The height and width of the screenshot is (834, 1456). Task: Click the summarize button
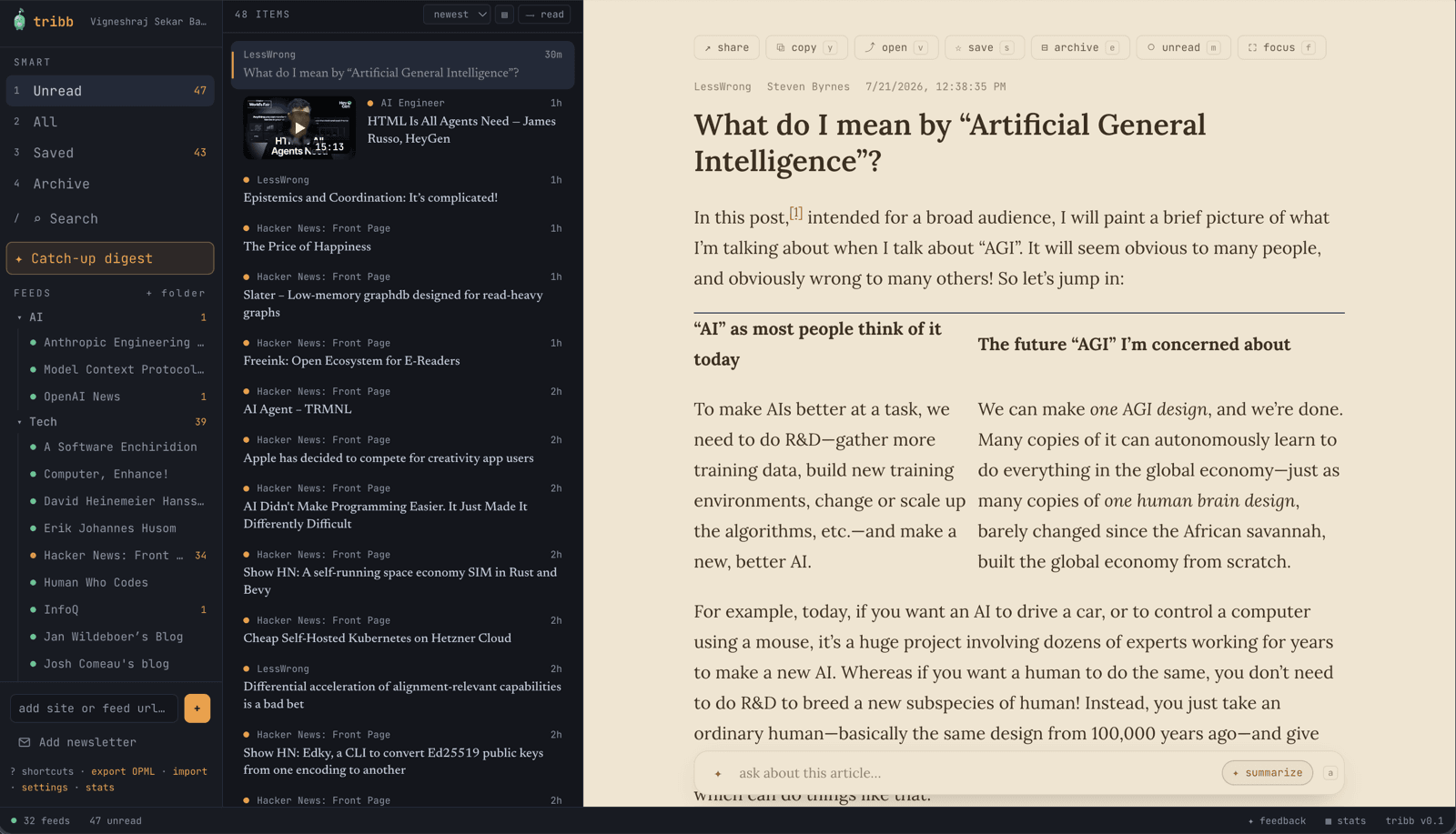tap(1268, 773)
